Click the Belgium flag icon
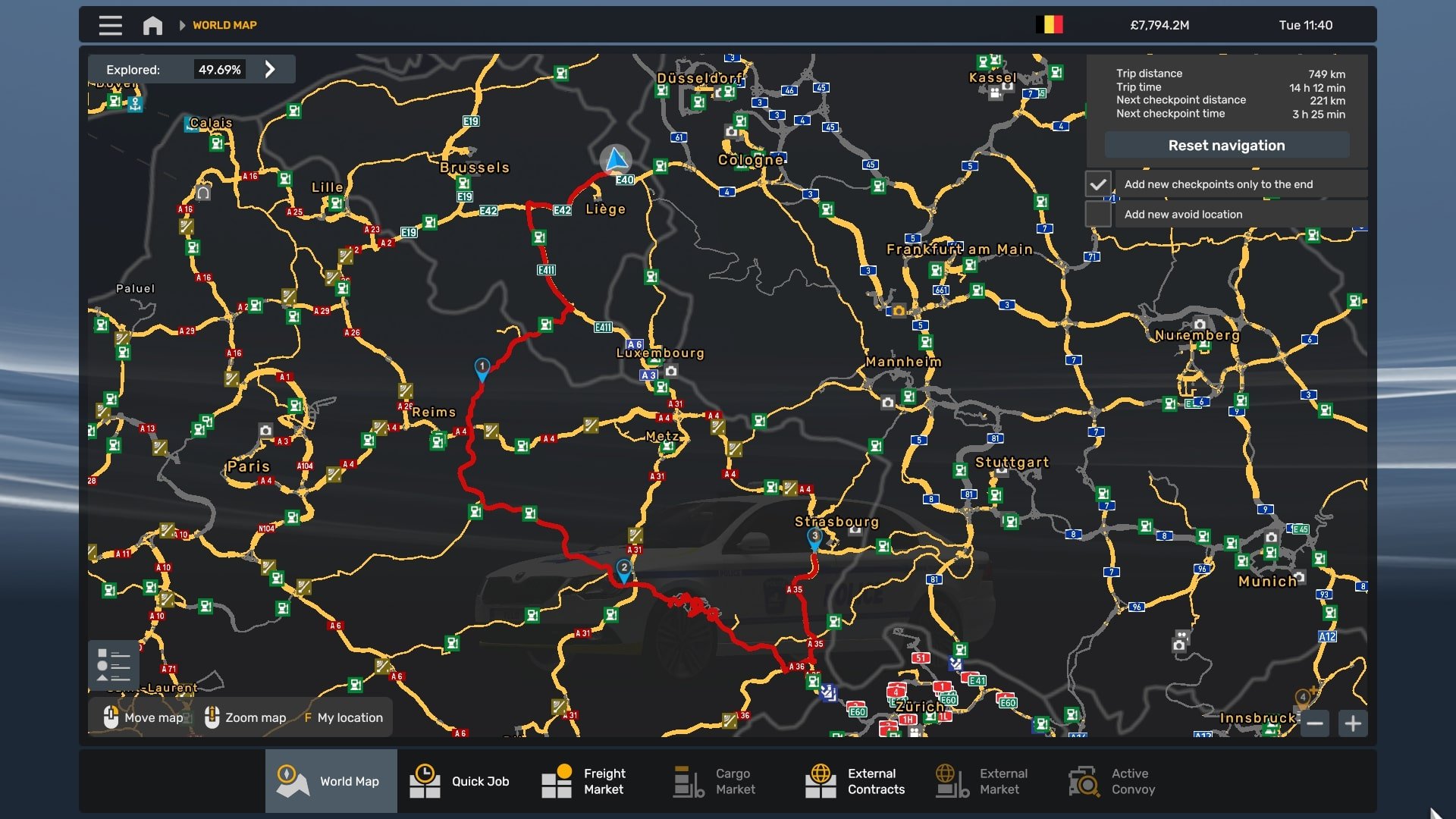Viewport: 1456px width, 819px height. tap(1050, 25)
